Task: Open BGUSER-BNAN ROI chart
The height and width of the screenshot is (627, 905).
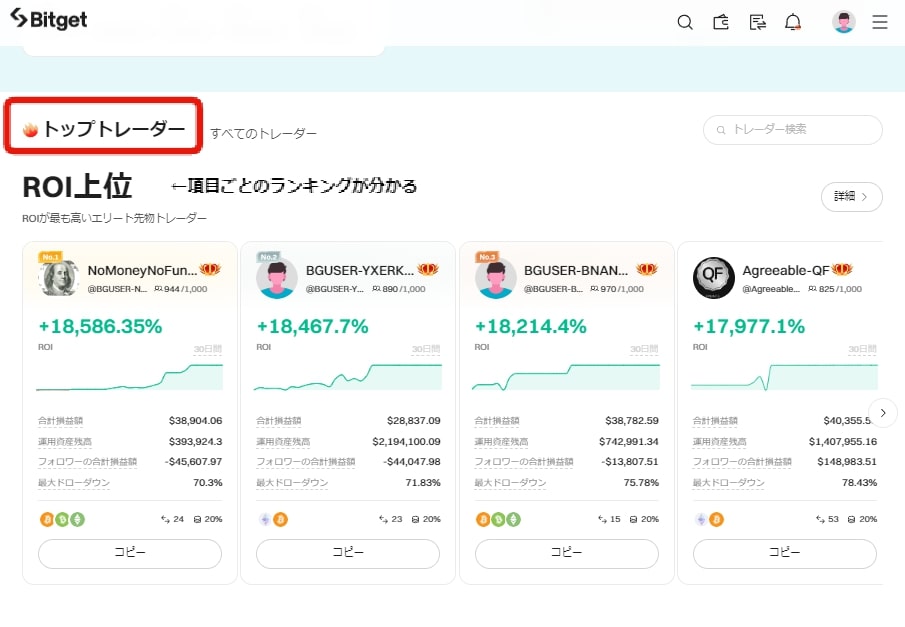Action: [x=566, y=377]
